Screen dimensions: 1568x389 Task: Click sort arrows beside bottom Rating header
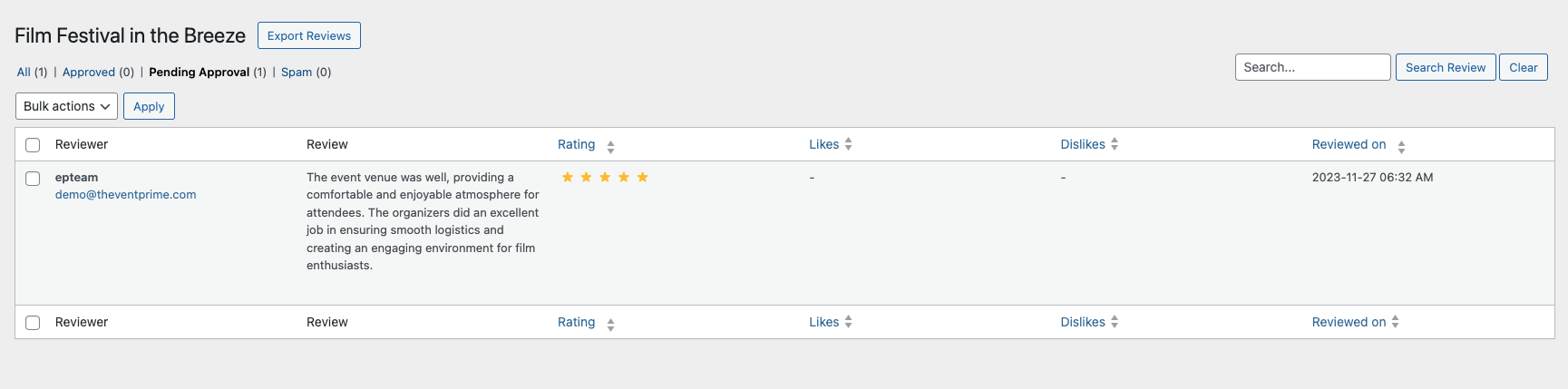pyautogui.click(x=610, y=324)
